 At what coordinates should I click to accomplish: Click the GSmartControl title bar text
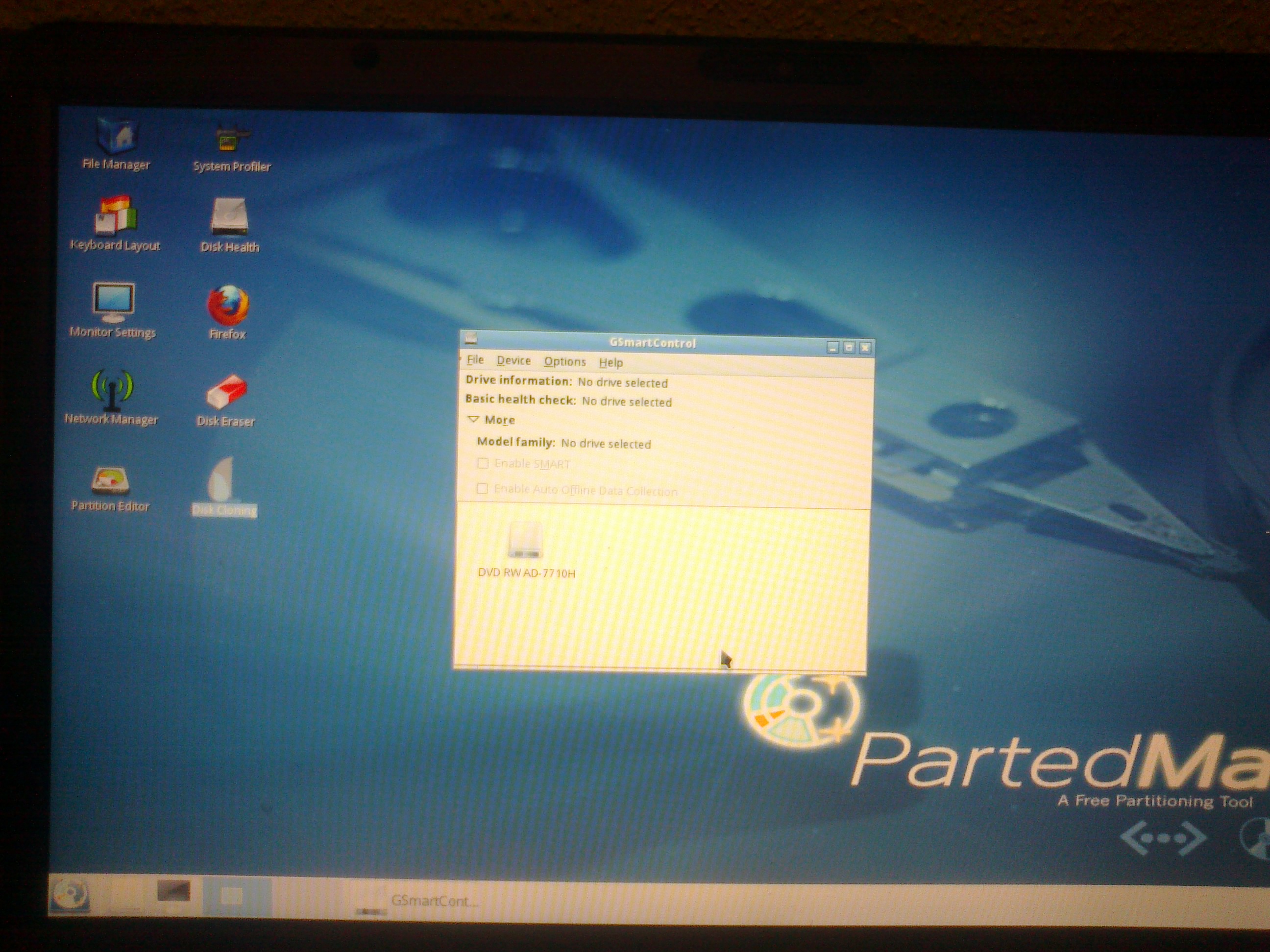point(652,343)
